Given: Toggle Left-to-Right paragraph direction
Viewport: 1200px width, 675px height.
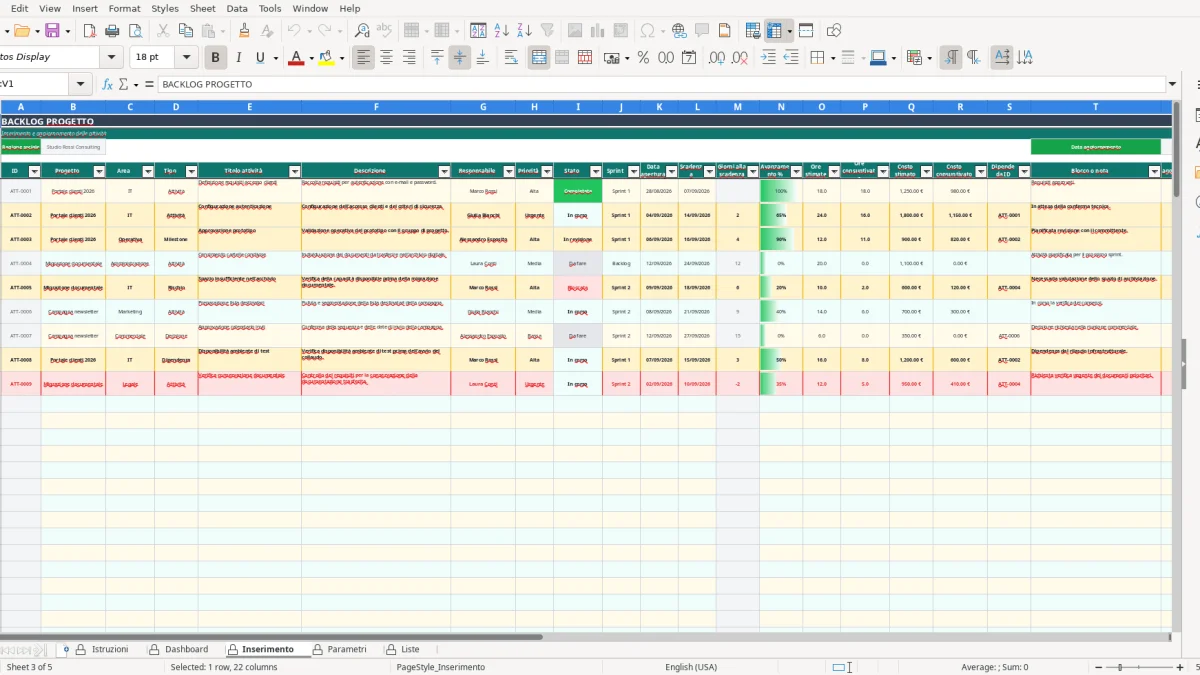Looking at the screenshot, I should (951, 58).
